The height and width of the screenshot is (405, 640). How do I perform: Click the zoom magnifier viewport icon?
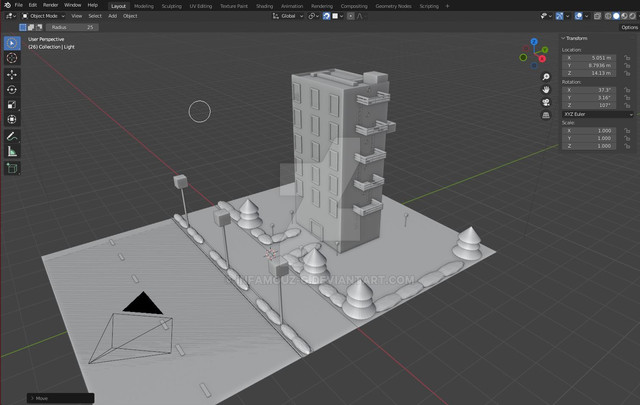546,77
